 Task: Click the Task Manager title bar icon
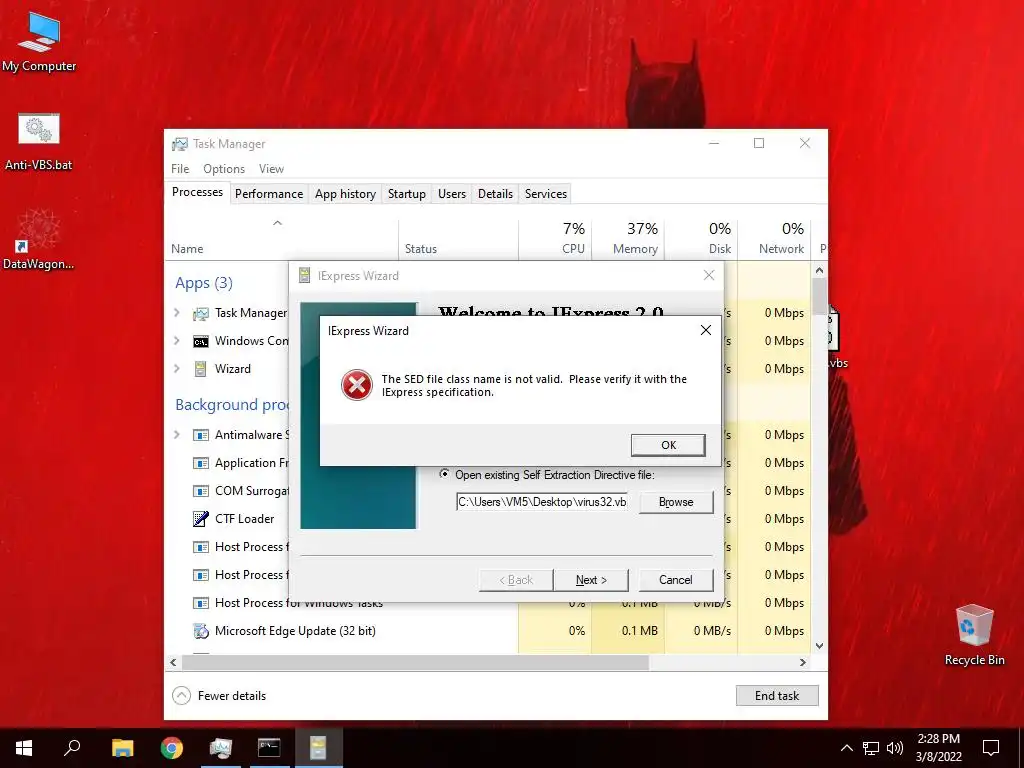tap(180, 144)
